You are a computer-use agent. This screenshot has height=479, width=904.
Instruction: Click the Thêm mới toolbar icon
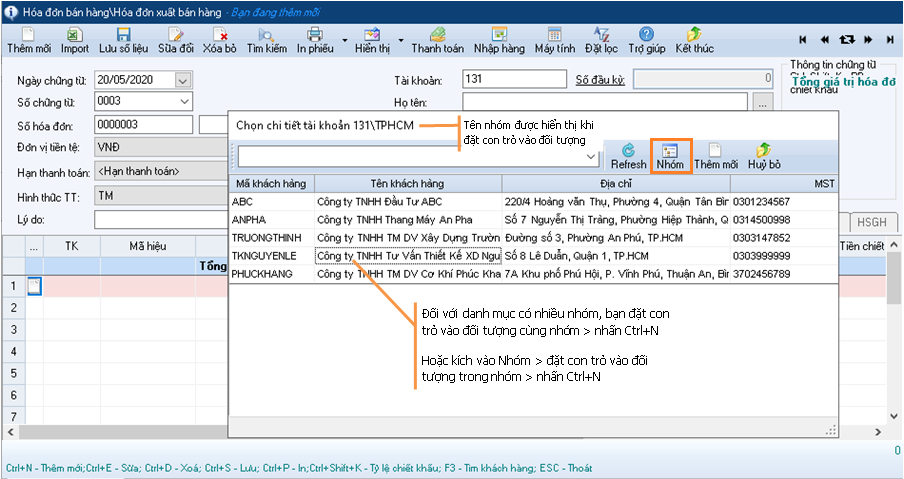28,40
